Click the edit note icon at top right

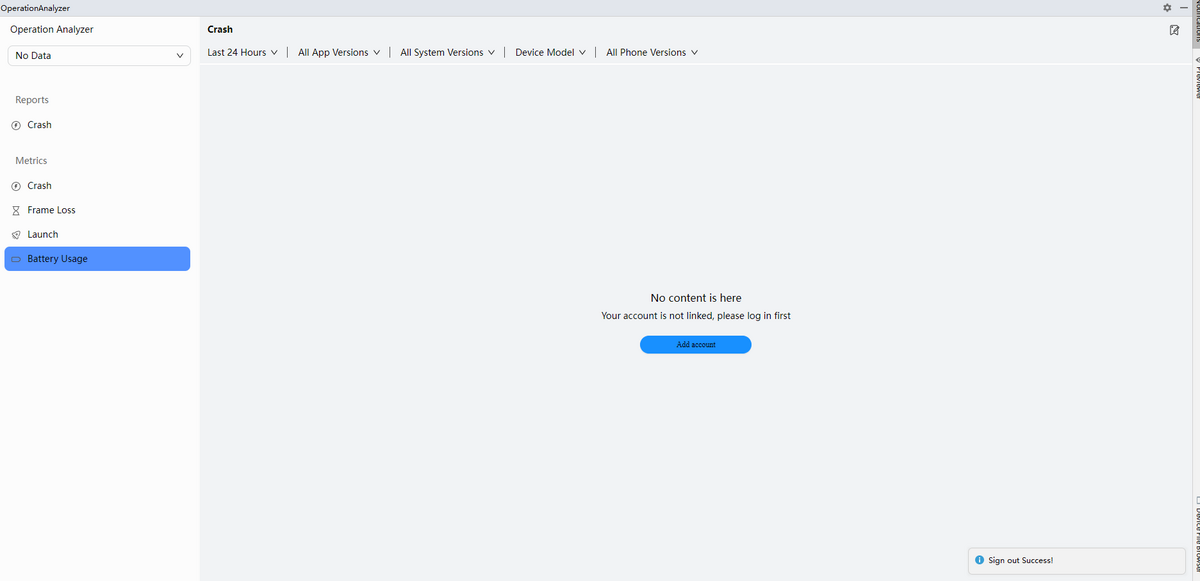(1174, 30)
